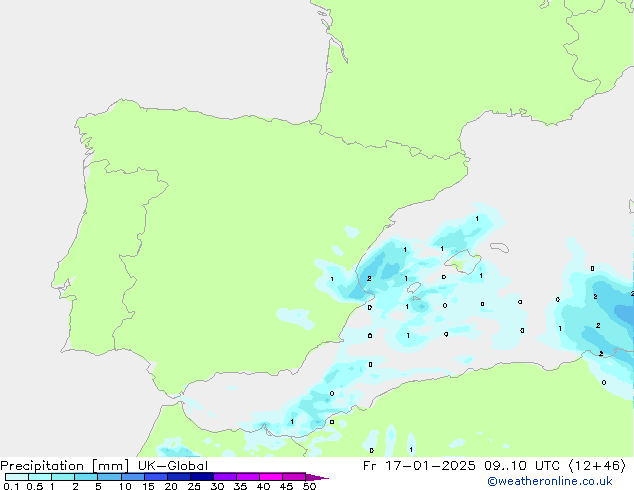
Task: Click the 'Precipitation' title text
Action: coord(42,466)
